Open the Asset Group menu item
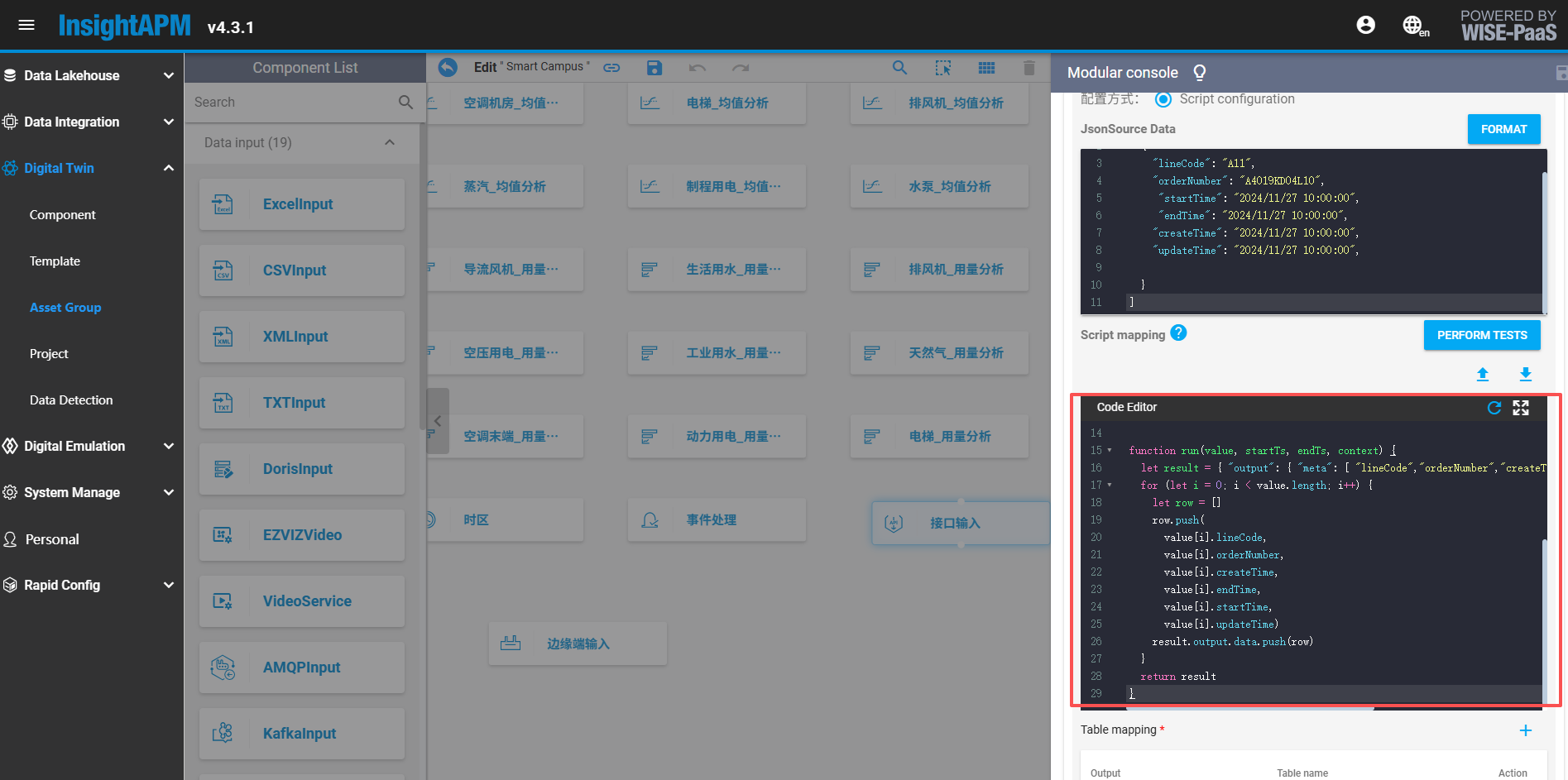The width and height of the screenshot is (1568, 780). pos(65,307)
